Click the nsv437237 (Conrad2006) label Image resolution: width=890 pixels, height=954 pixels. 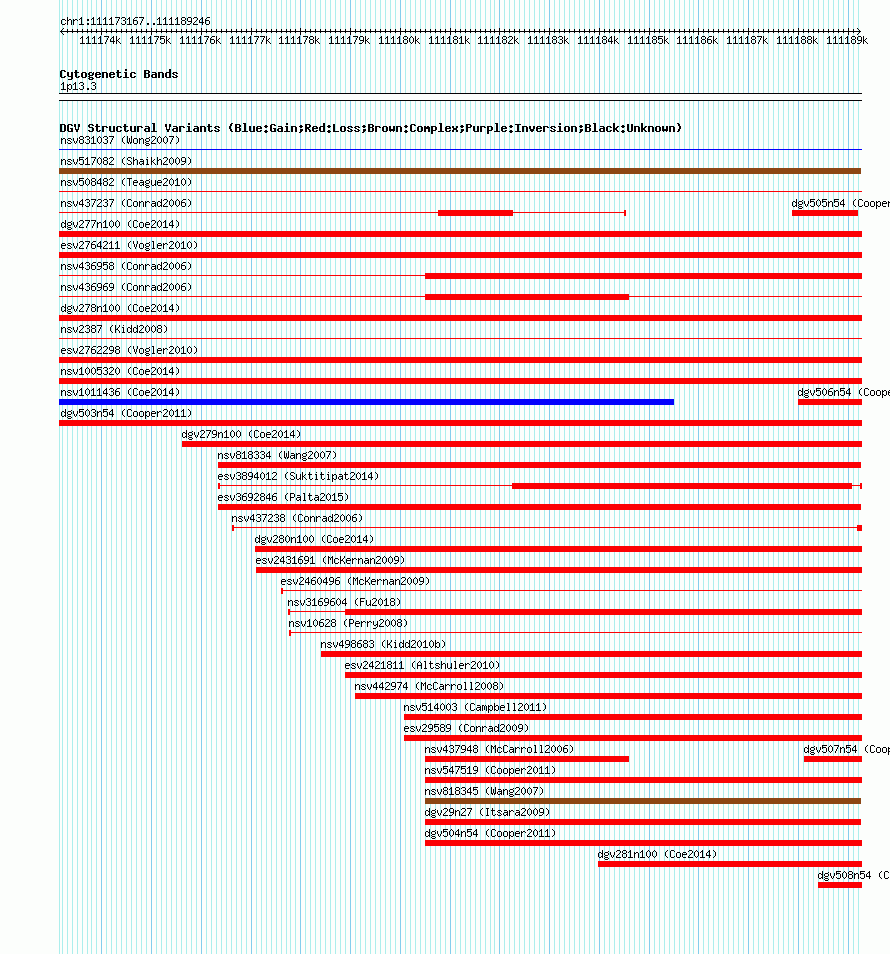[x=126, y=203]
